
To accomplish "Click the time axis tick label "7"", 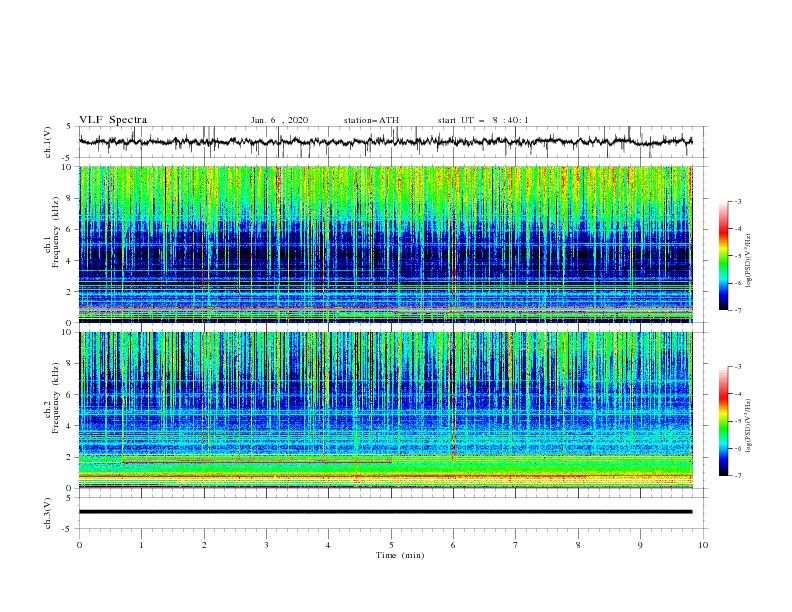I will tap(516, 545).
